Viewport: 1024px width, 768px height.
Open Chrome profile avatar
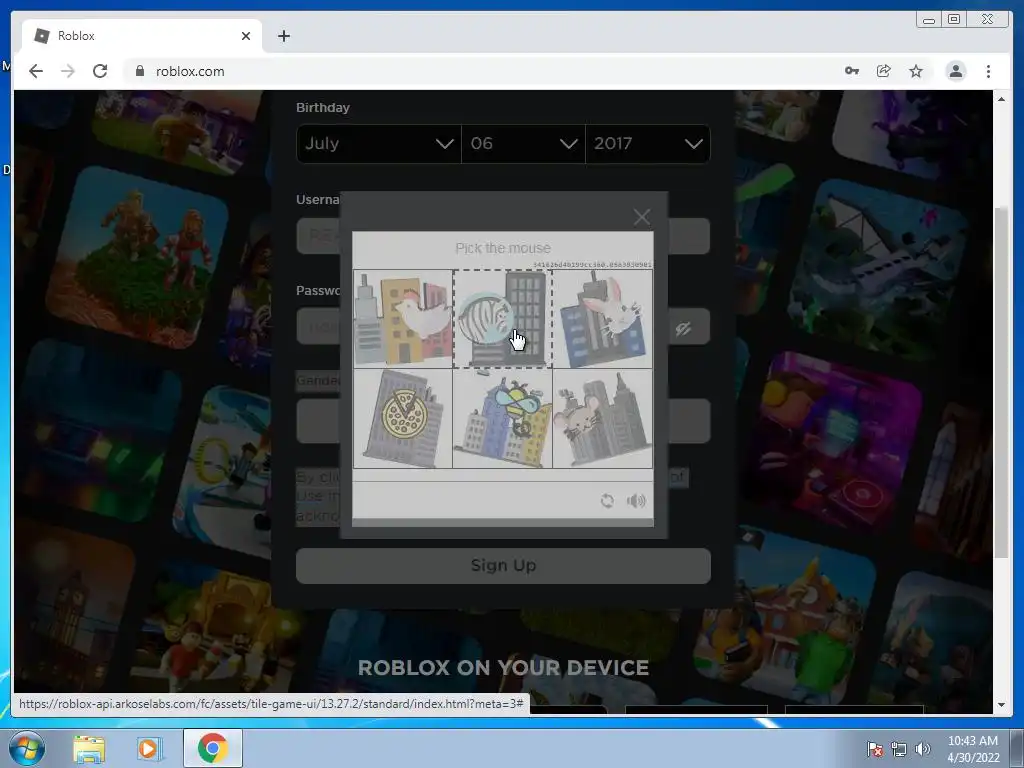point(955,71)
